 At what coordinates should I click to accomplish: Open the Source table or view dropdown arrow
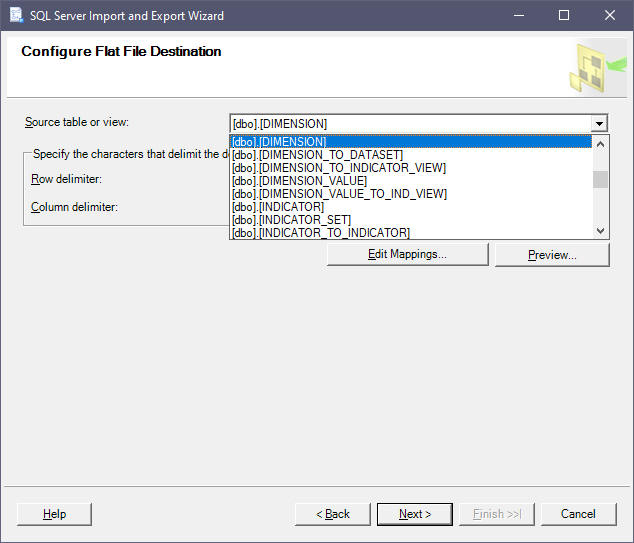(x=599, y=123)
